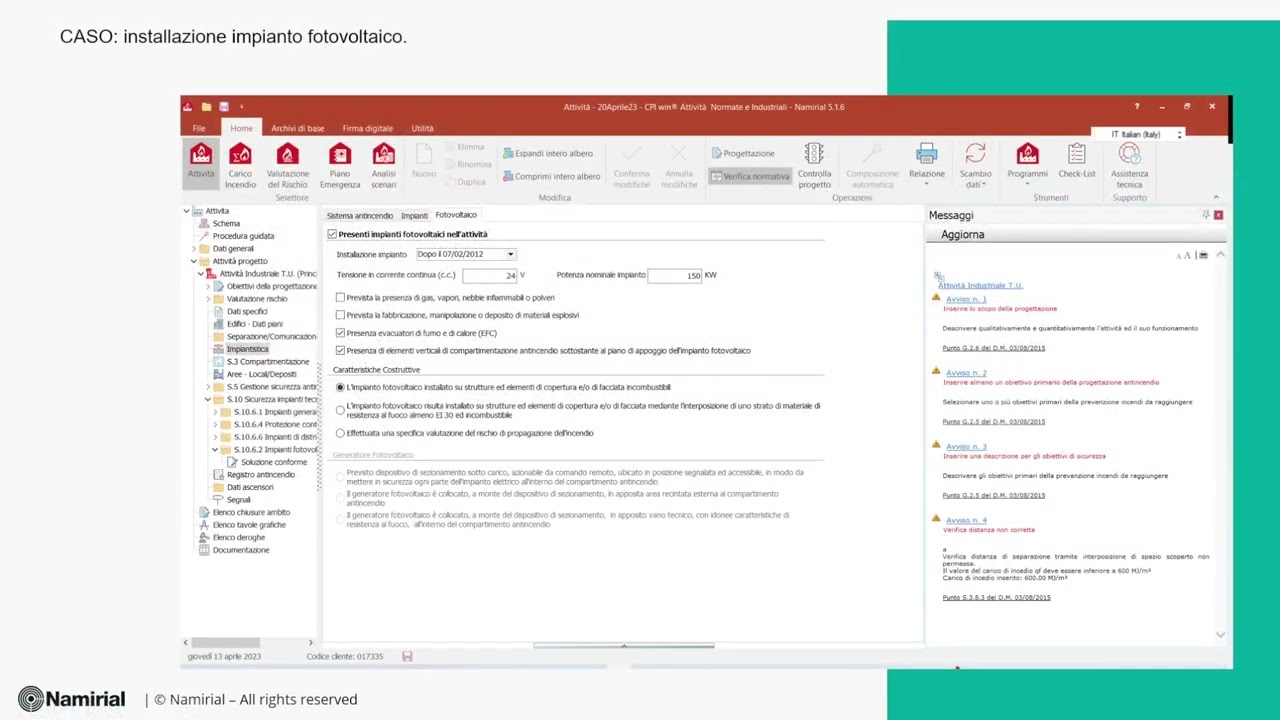
Task: Expand S.10.6.4 Protezione node
Action: point(214,424)
